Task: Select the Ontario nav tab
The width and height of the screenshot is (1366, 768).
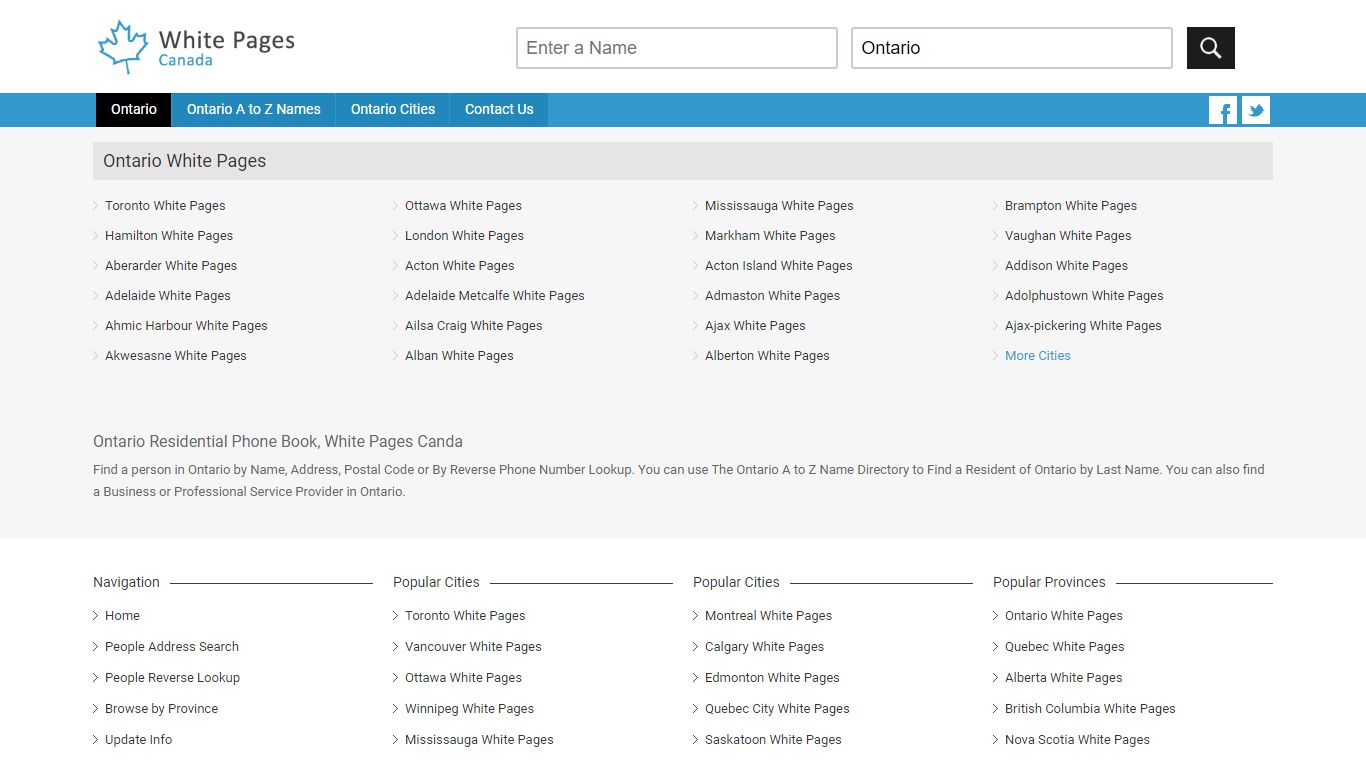Action: (x=134, y=110)
